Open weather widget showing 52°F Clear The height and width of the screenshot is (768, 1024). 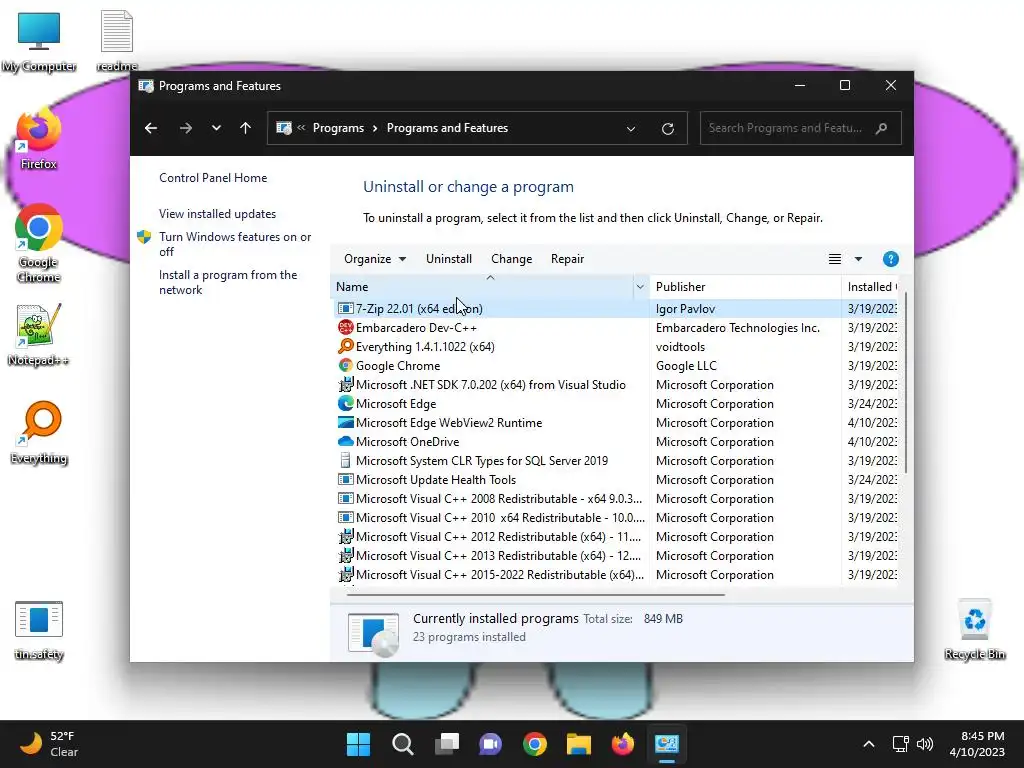tap(49, 744)
